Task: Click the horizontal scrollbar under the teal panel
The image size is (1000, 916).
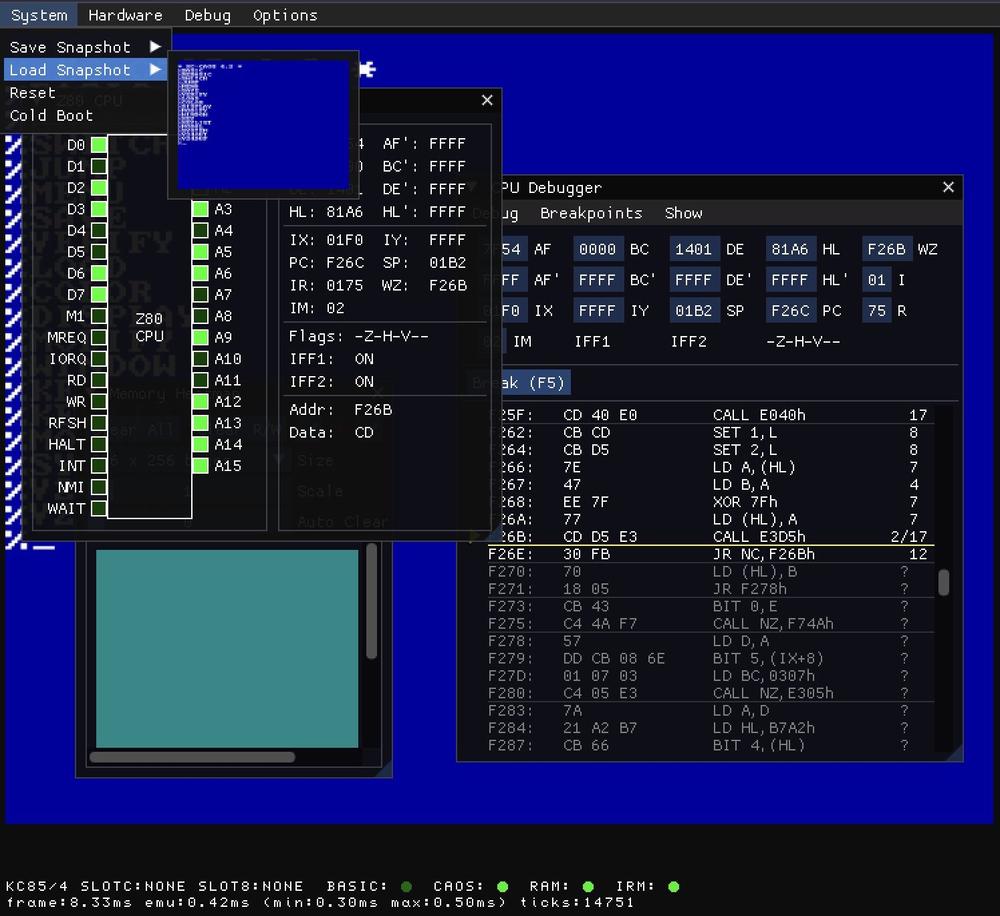Action: tap(192, 757)
